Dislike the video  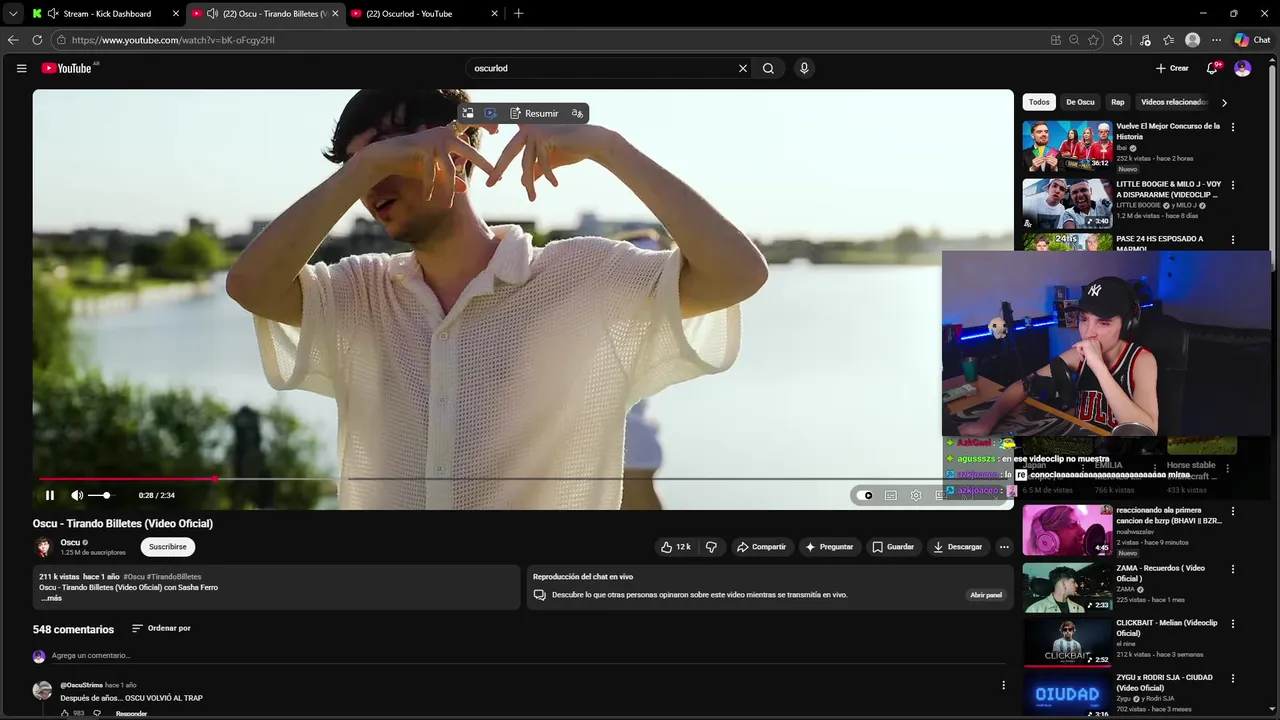[x=711, y=547]
